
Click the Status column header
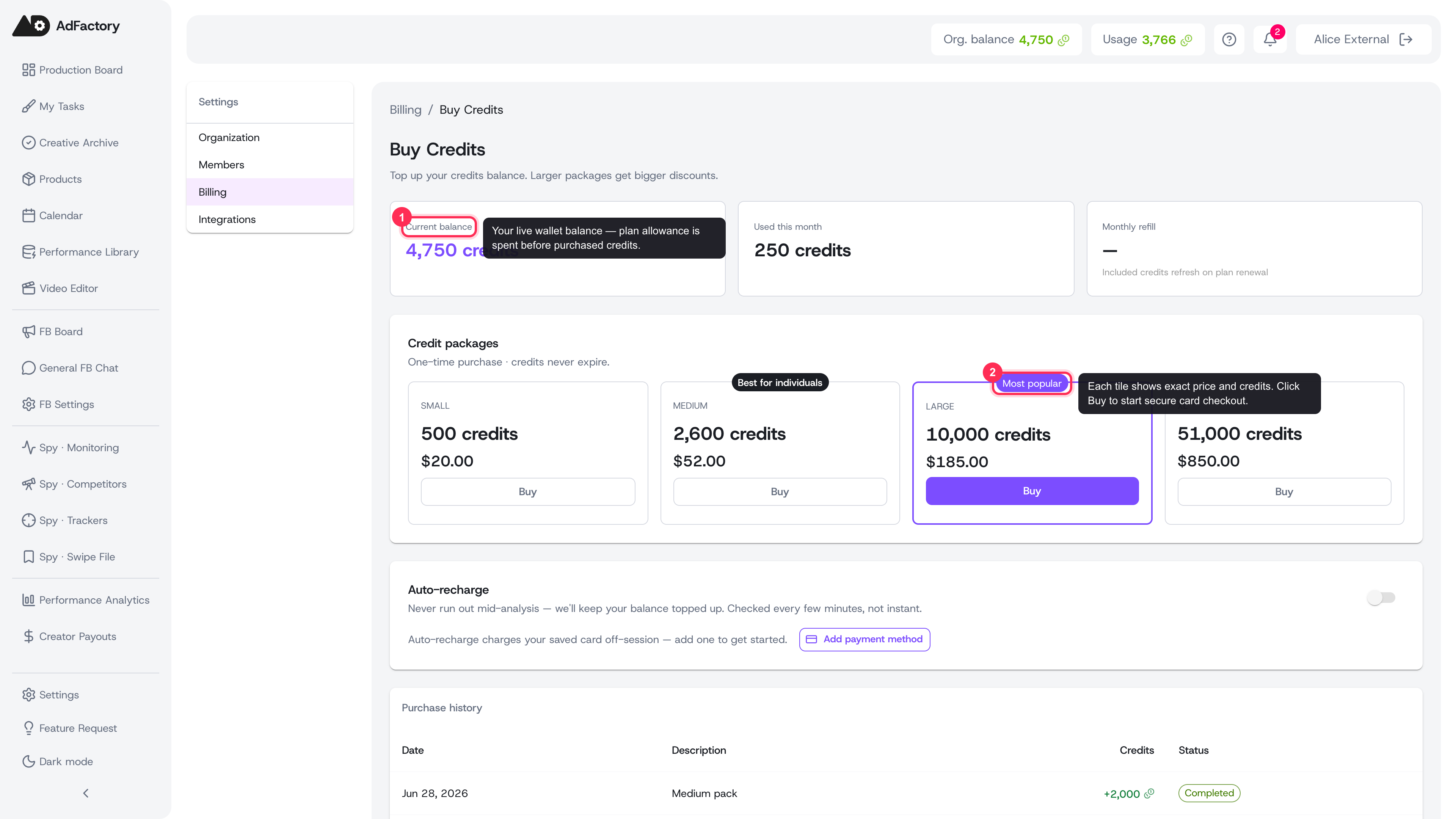click(1193, 750)
